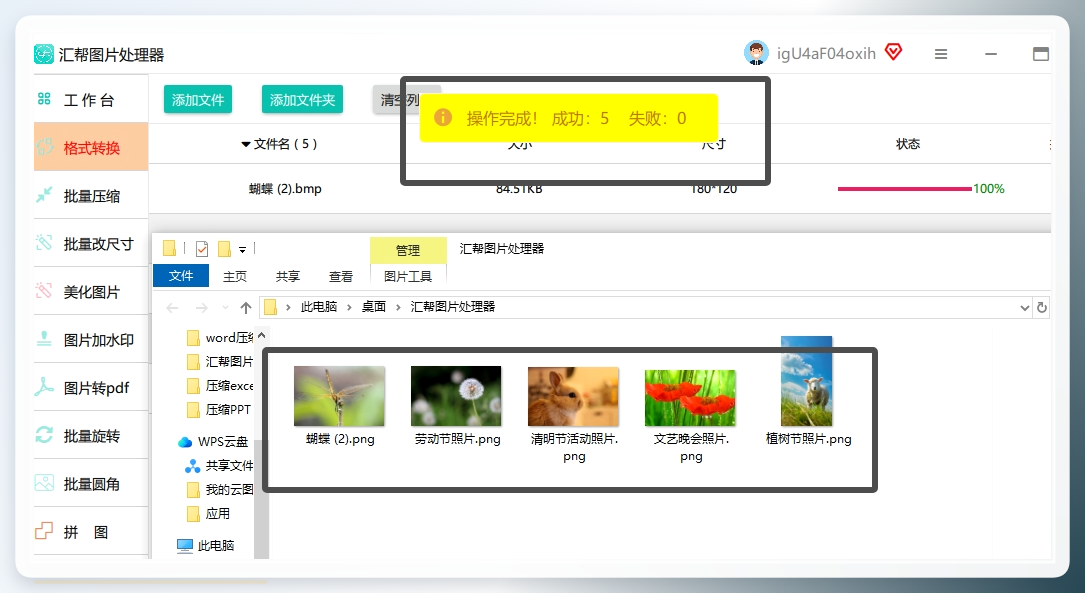Click the Explorer back arrow
The width and height of the screenshot is (1085, 593).
pyautogui.click(x=172, y=307)
